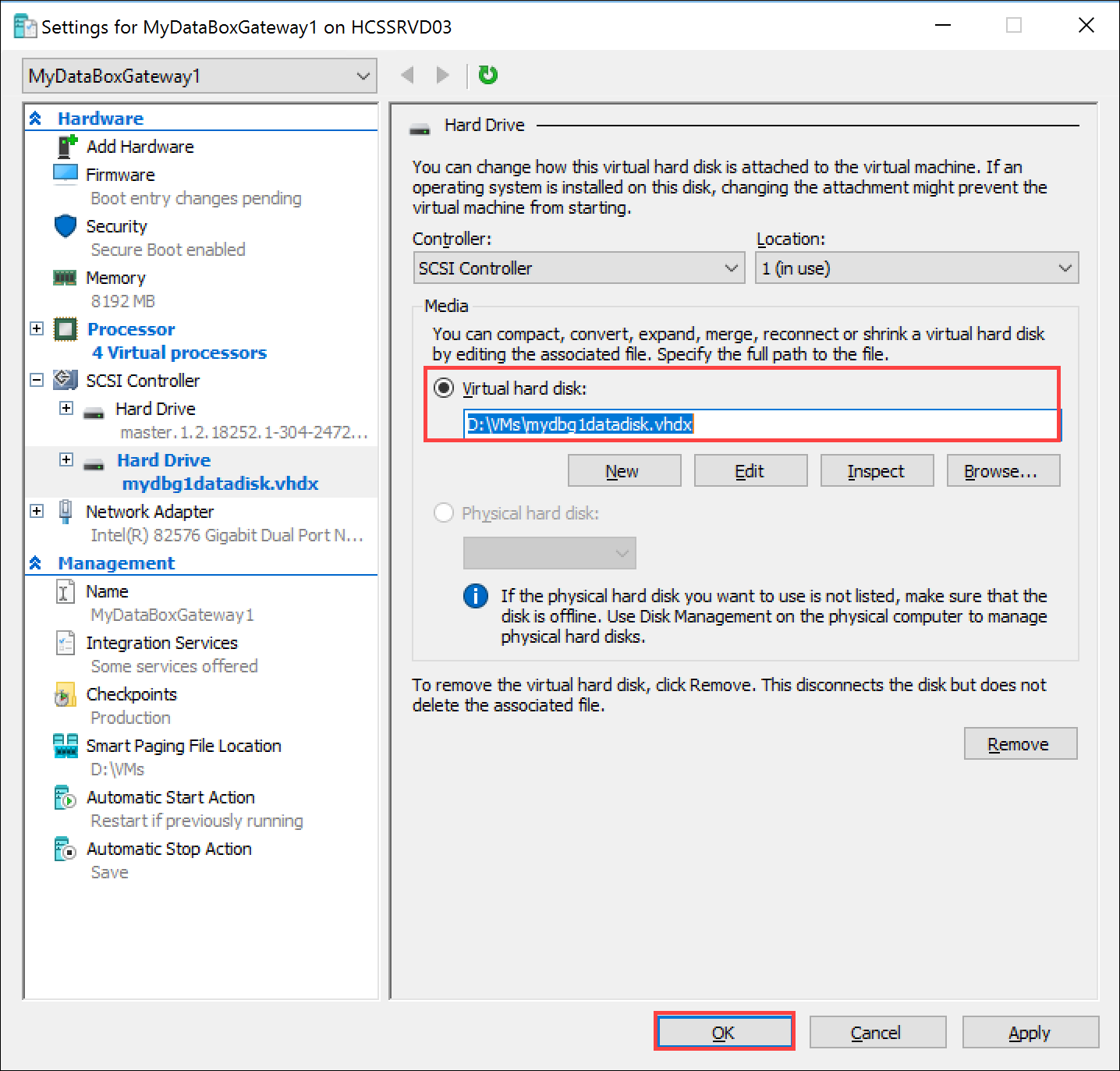Expand the master Hard Drive node

66,408
